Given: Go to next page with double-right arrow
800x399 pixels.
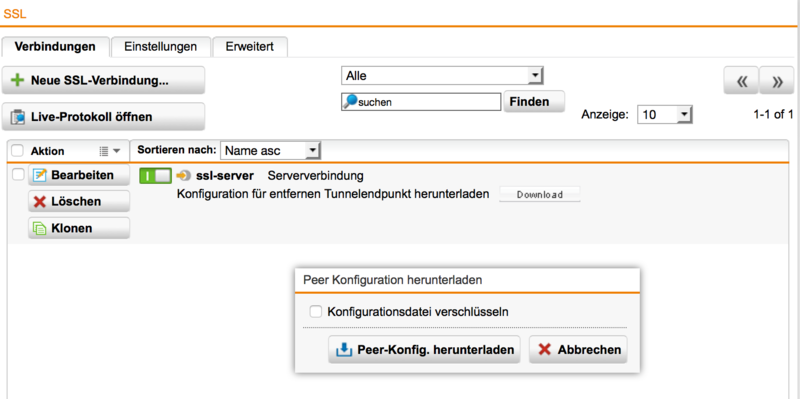Looking at the screenshot, I should [x=778, y=81].
